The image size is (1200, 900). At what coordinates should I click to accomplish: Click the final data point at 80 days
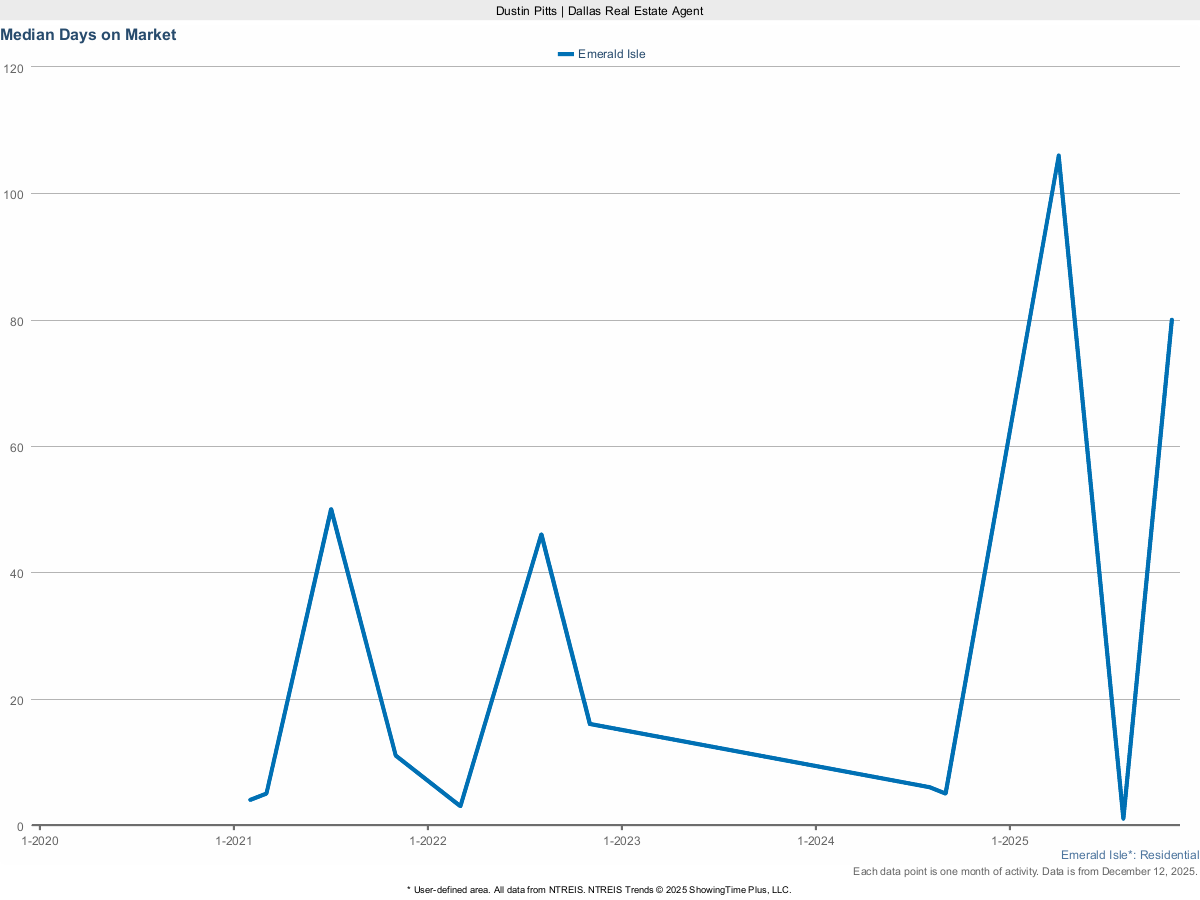coord(1172,320)
